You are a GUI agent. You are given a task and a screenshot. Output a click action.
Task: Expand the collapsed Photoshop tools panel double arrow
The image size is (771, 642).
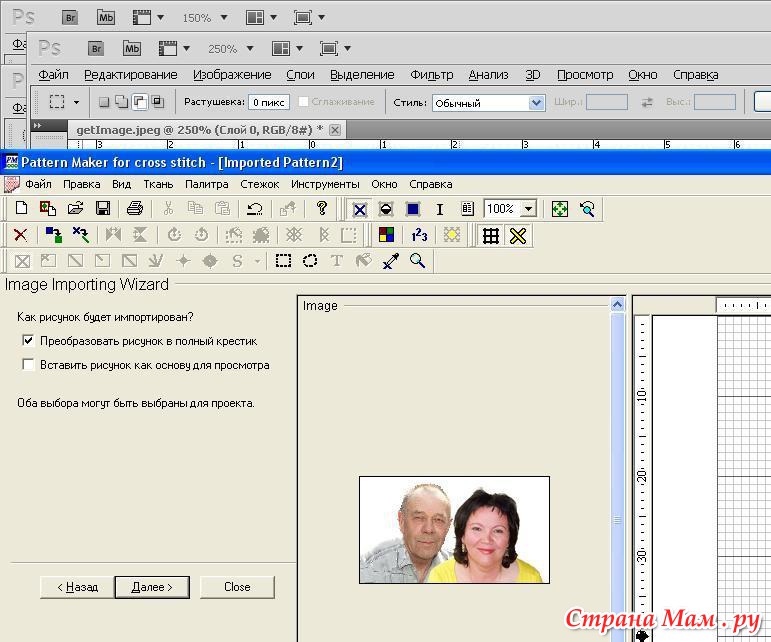point(37,126)
